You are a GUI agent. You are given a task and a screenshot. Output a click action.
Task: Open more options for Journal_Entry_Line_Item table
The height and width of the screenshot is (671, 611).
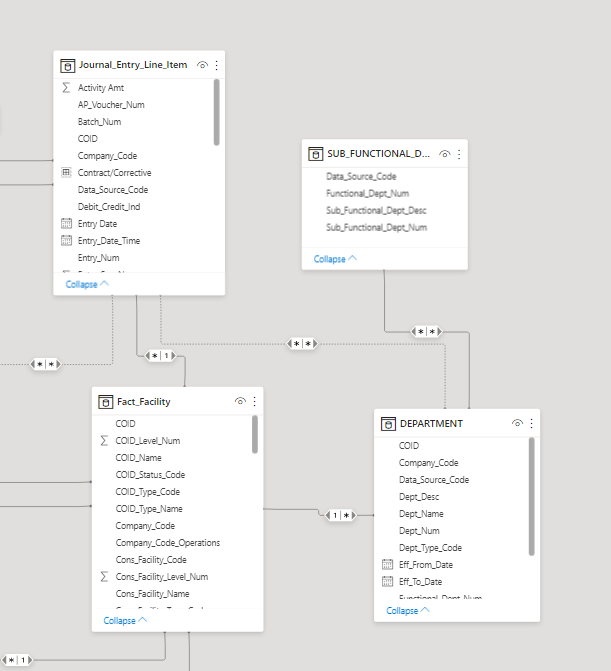pos(217,65)
